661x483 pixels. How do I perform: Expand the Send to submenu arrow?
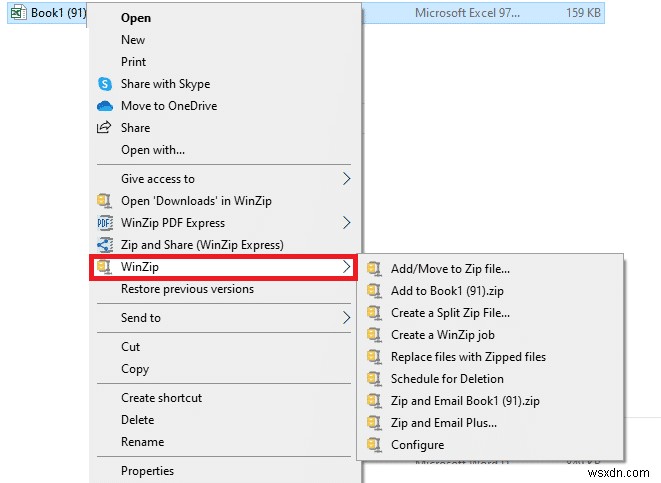click(347, 318)
